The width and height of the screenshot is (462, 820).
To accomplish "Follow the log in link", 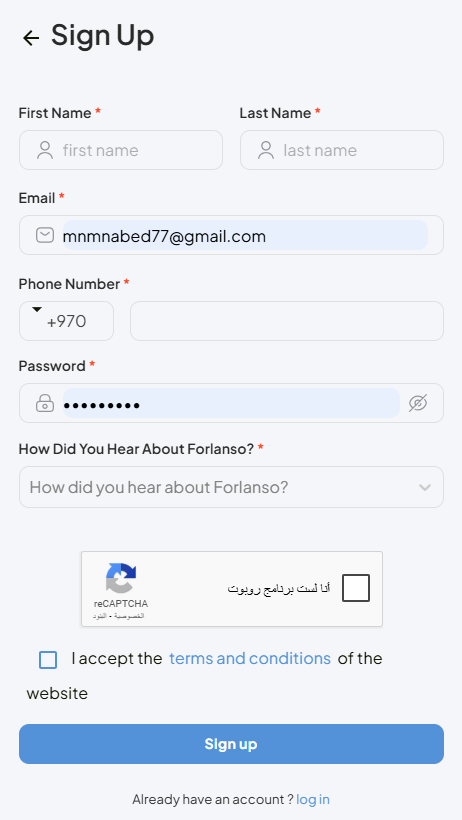I will pos(313,799).
